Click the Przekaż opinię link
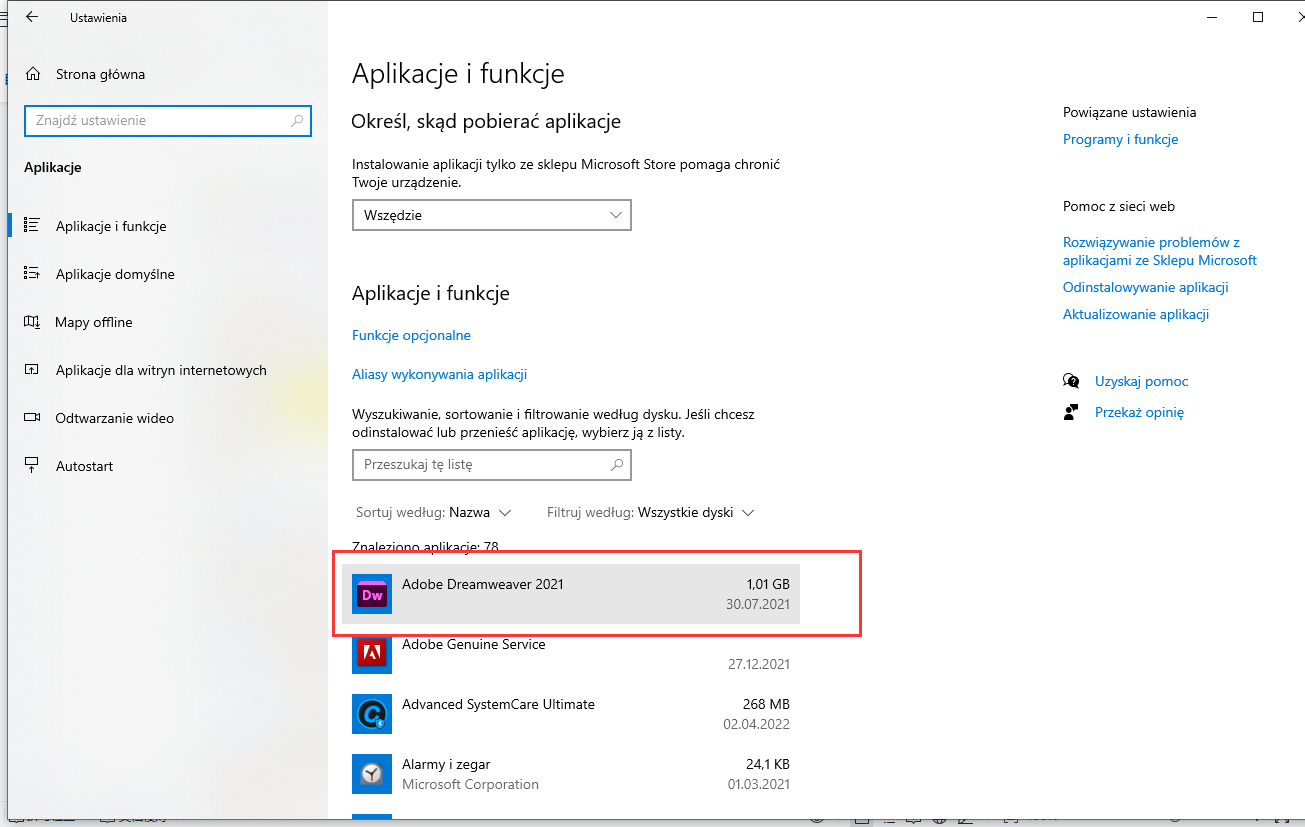1305x827 pixels. click(1139, 412)
